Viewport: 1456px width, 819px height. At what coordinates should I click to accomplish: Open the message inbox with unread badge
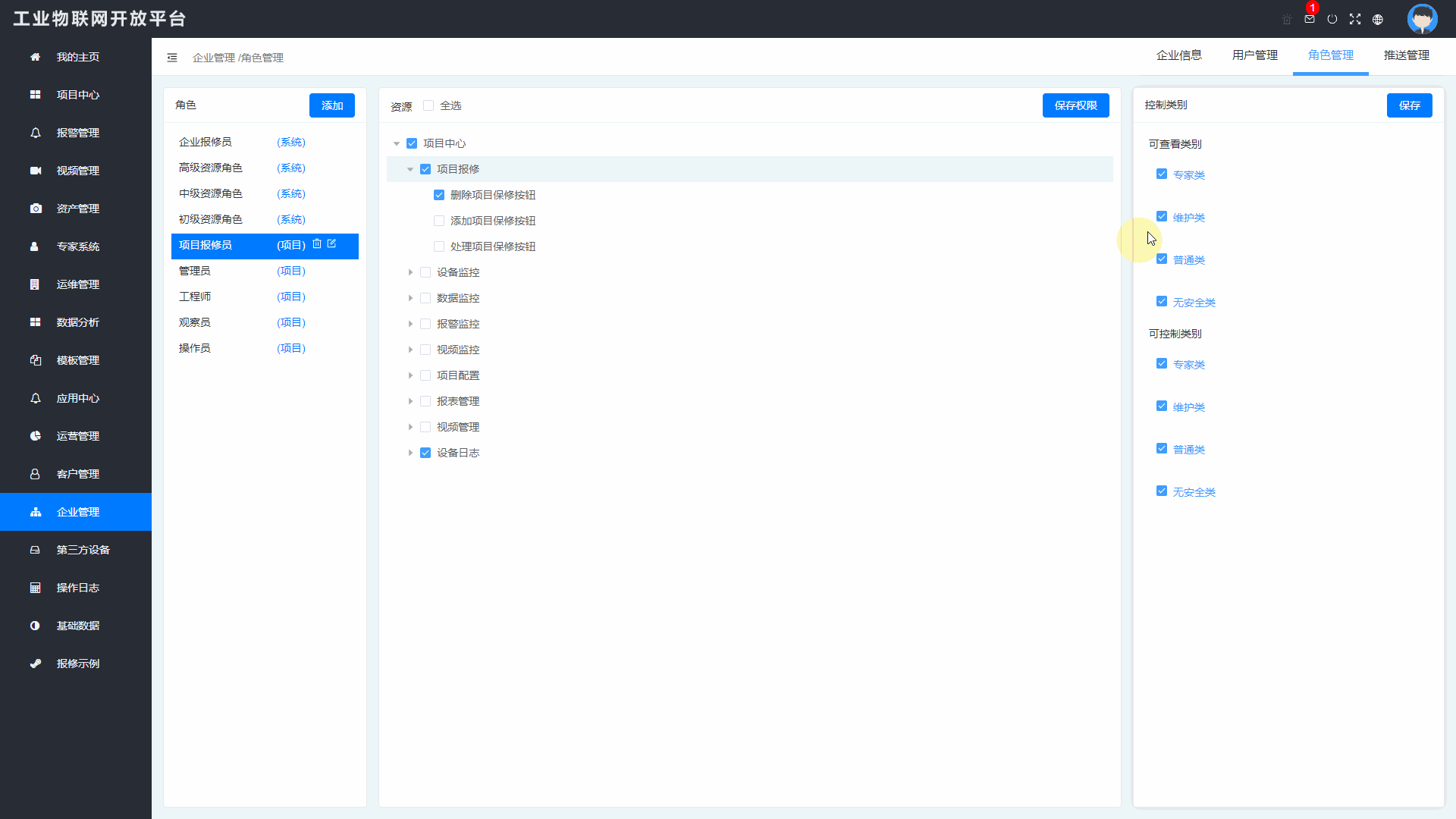coord(1309,19)
